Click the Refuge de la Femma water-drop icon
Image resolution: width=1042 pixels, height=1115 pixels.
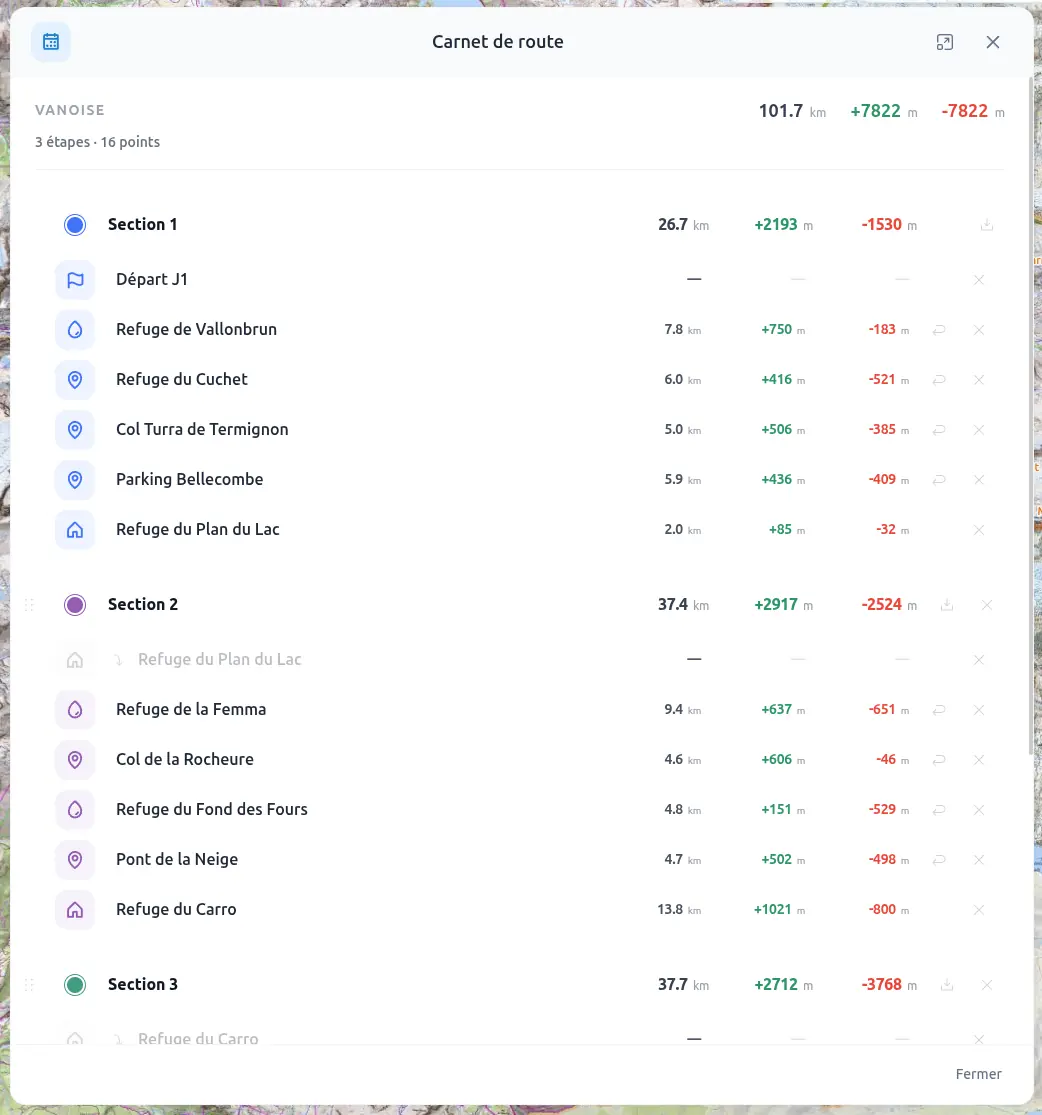pos(75,710)
